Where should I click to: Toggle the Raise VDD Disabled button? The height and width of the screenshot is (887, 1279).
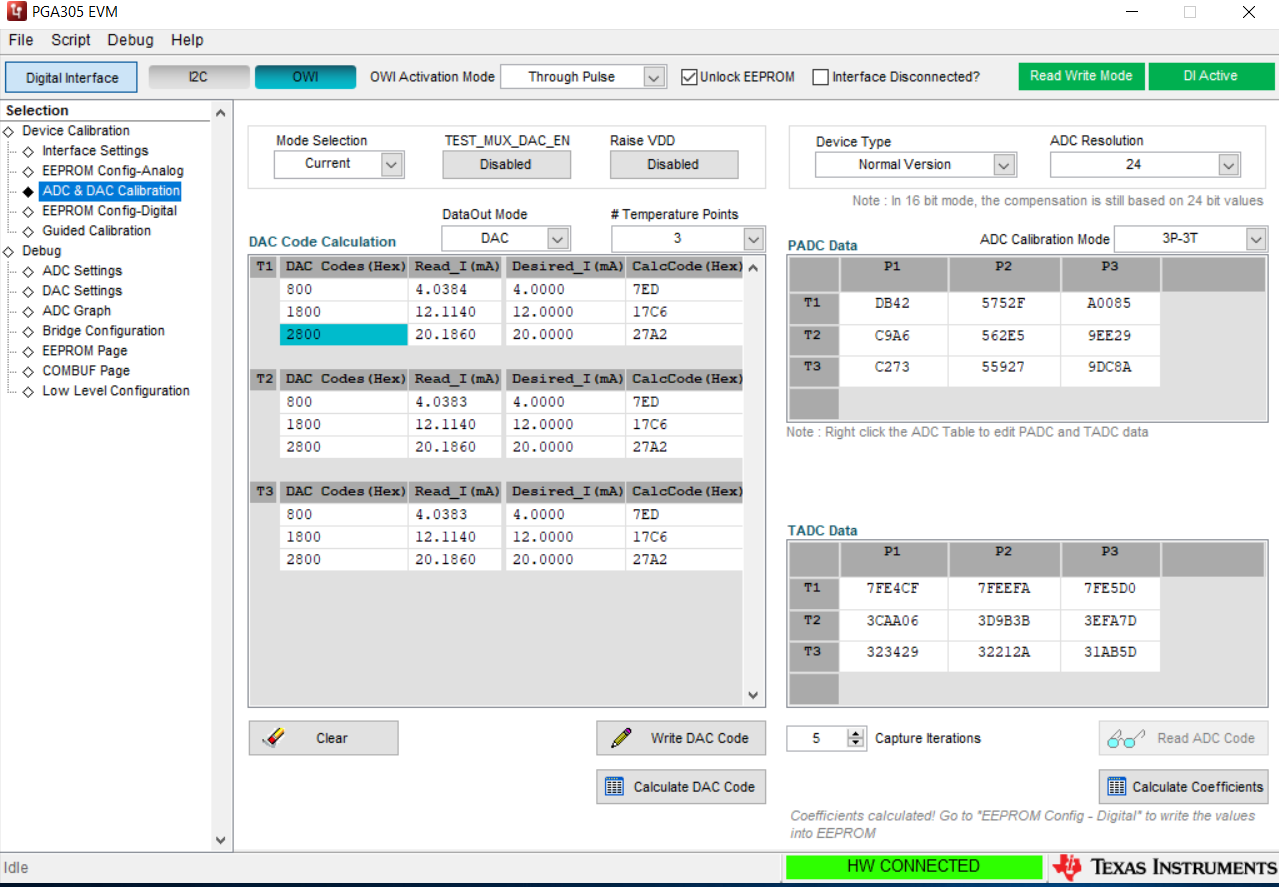(673, 164)
